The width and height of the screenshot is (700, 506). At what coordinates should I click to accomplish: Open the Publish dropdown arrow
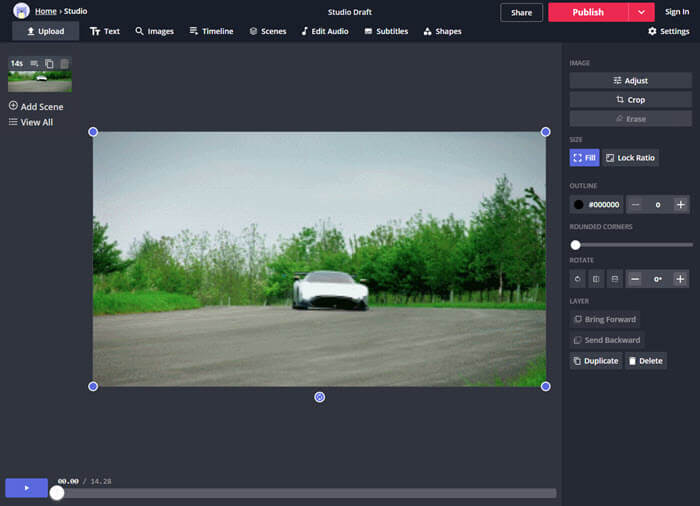point(641,12)
